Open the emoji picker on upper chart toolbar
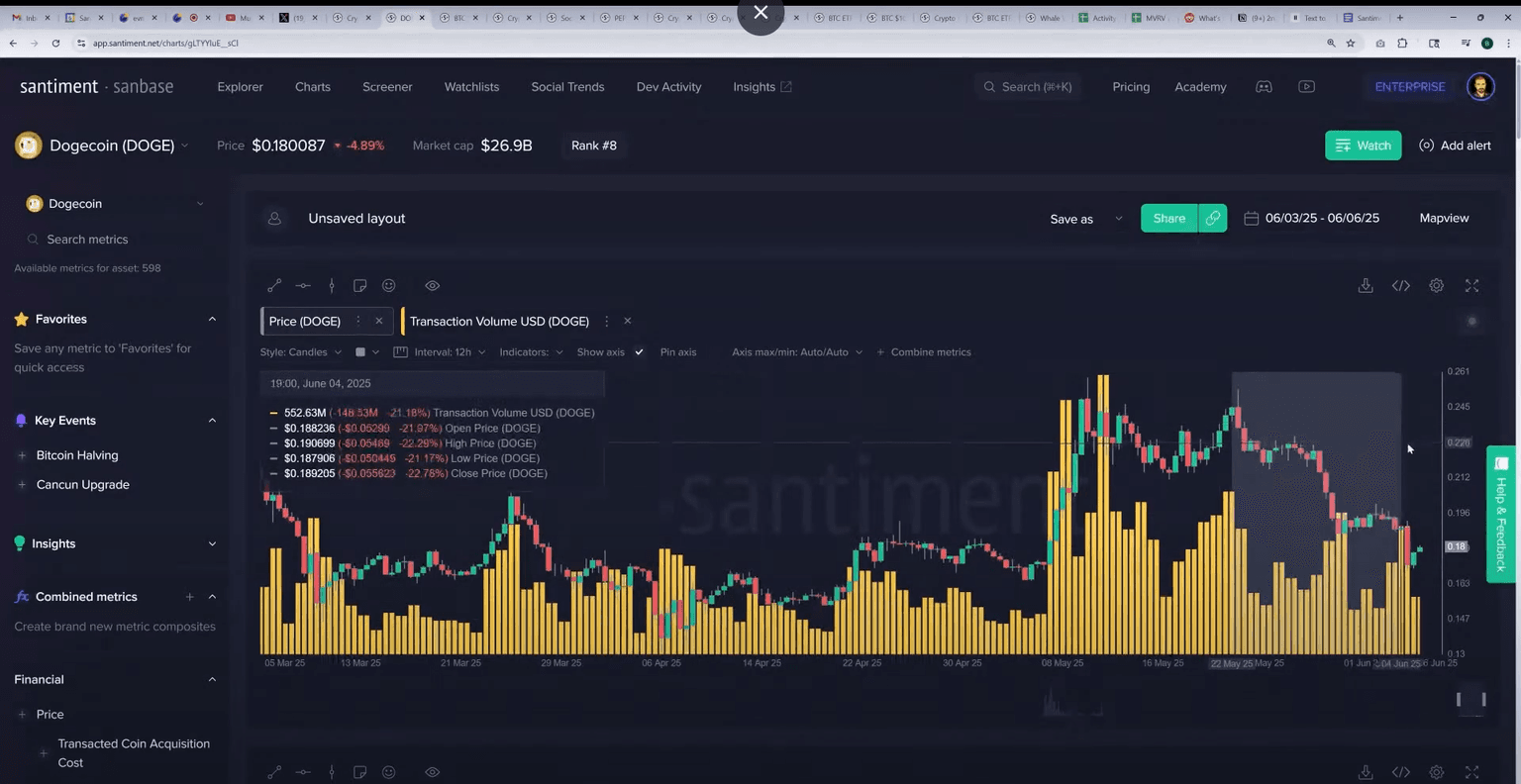 click(389, 286)
